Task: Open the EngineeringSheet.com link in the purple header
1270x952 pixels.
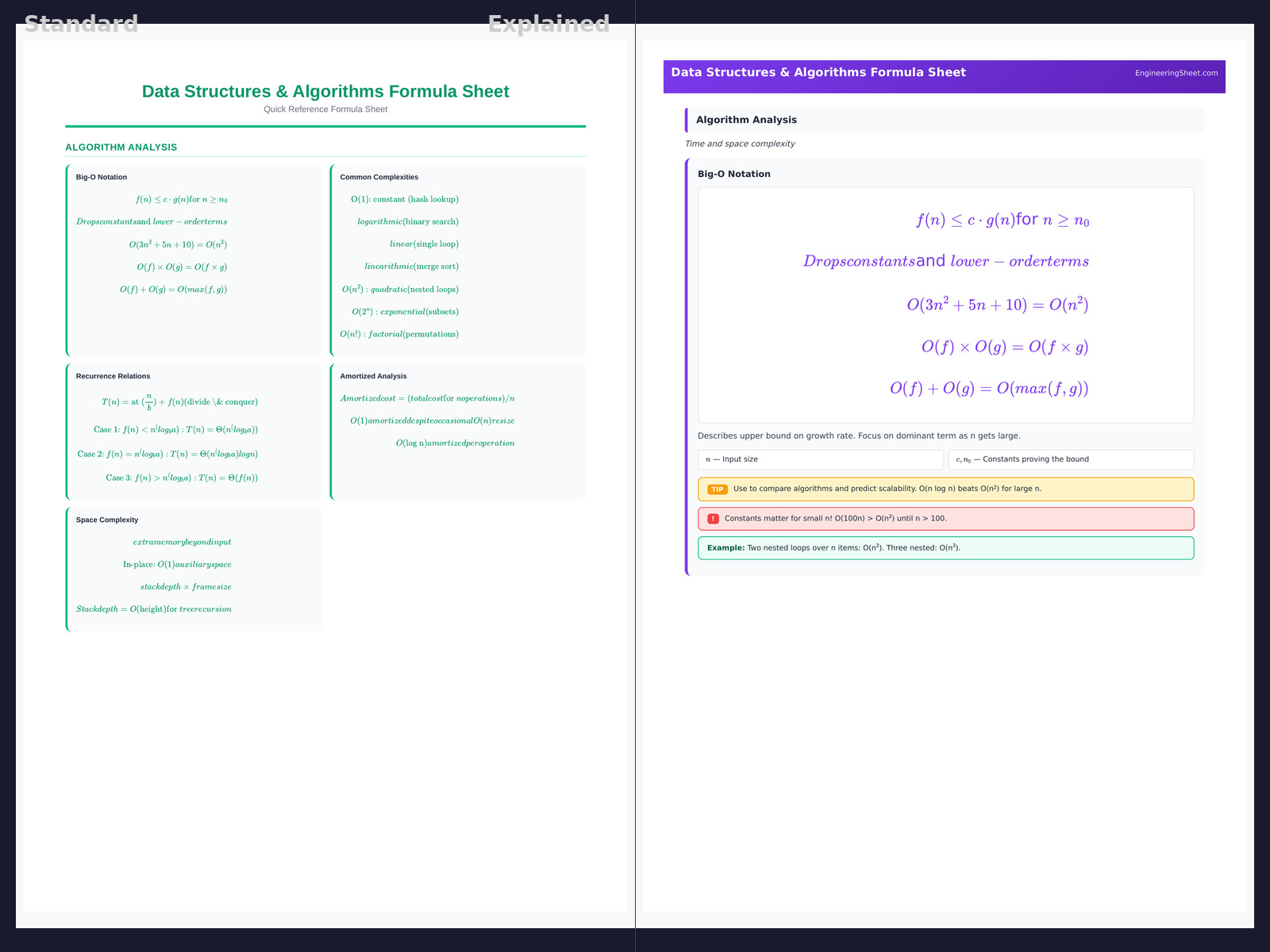Action: (x=1176, y=73)
